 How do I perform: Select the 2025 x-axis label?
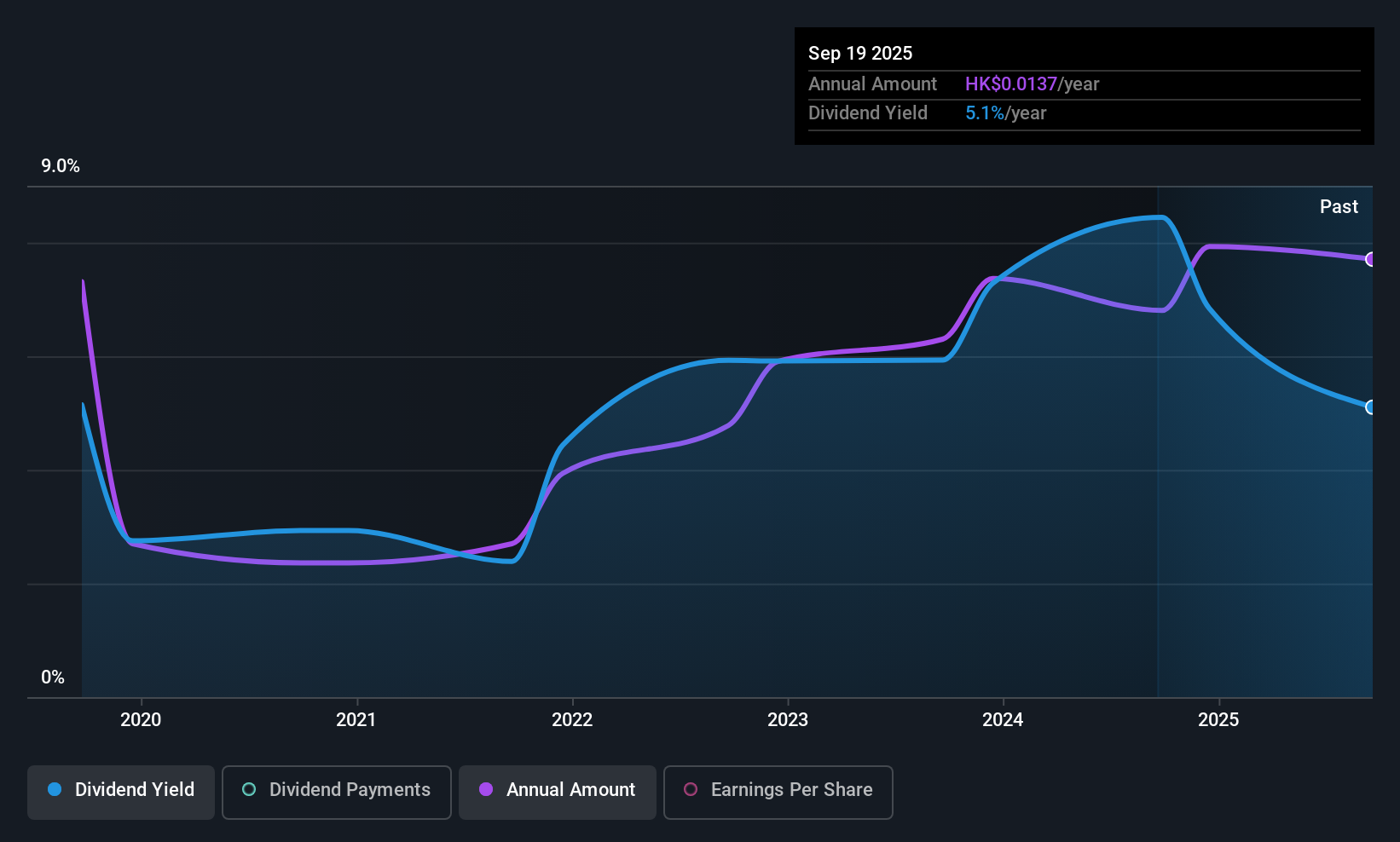1218,719
